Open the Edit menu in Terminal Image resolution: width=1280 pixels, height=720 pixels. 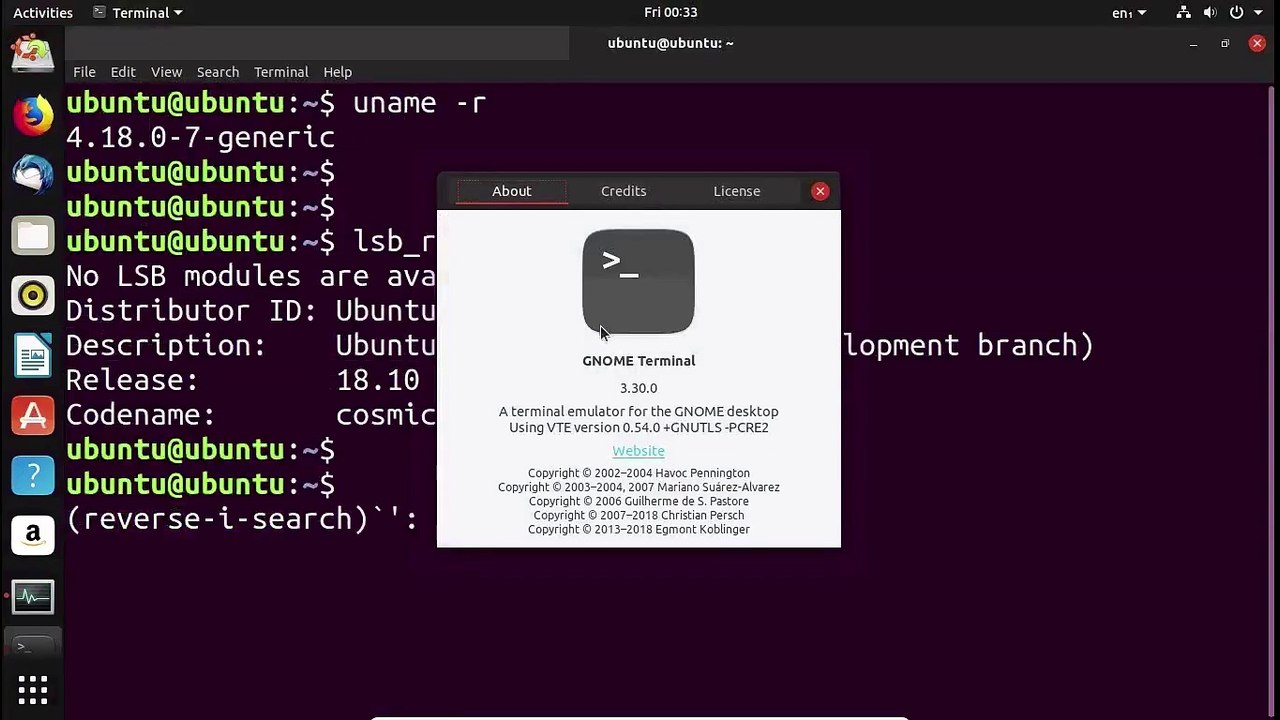pyautogui.click(x=123, y=72)
